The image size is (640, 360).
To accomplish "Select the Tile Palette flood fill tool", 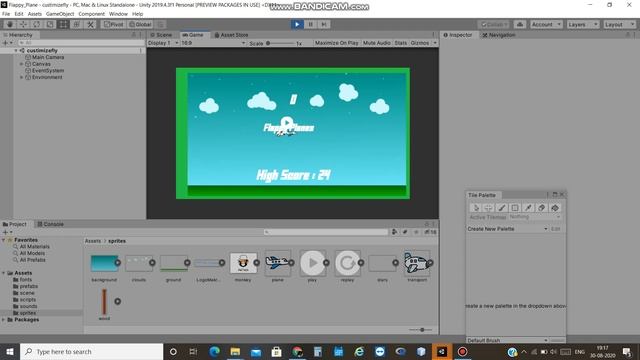I will click(555, 208).
